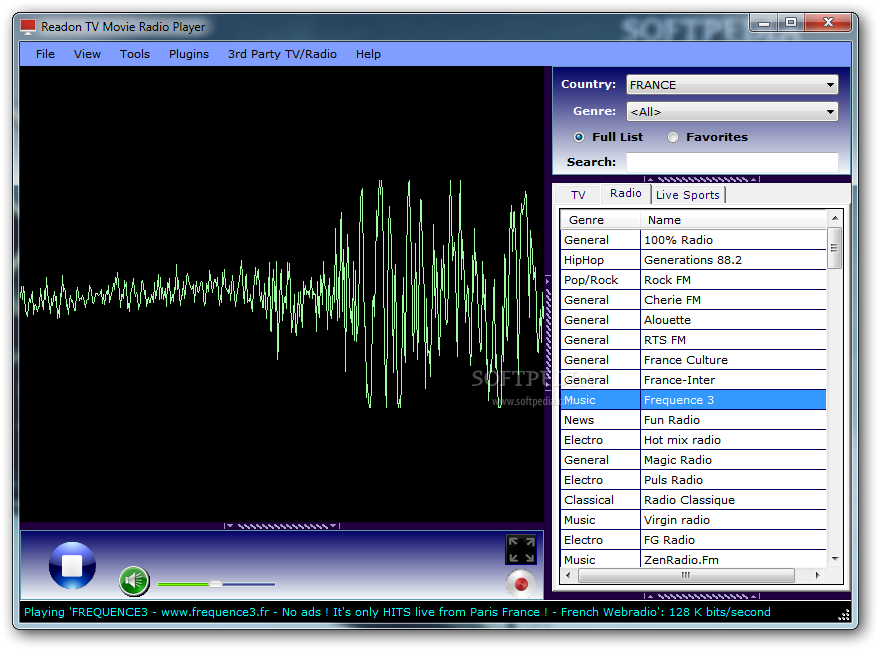Click the horizontal scrollbar thumb under the list

click(686, 575)
